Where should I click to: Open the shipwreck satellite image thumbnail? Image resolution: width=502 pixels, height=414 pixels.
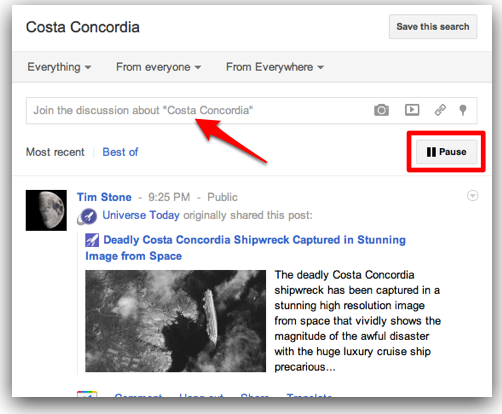click(176, 321)
